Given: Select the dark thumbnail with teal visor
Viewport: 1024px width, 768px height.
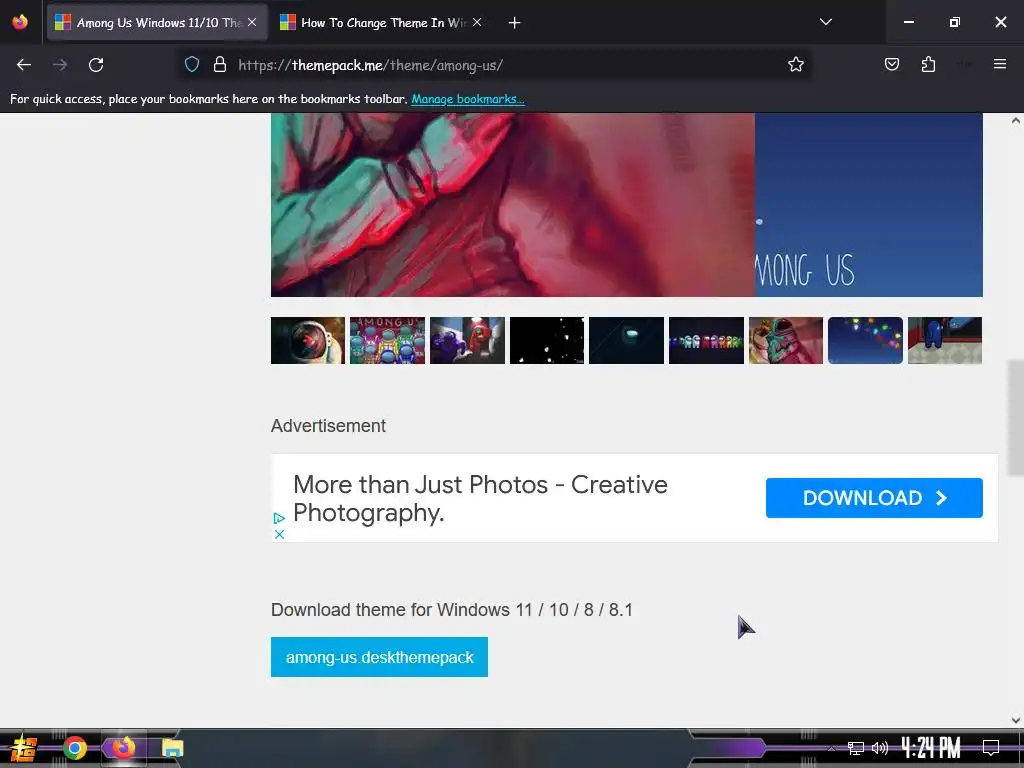Looking at the screenshot, I should (x=626, y=340).
